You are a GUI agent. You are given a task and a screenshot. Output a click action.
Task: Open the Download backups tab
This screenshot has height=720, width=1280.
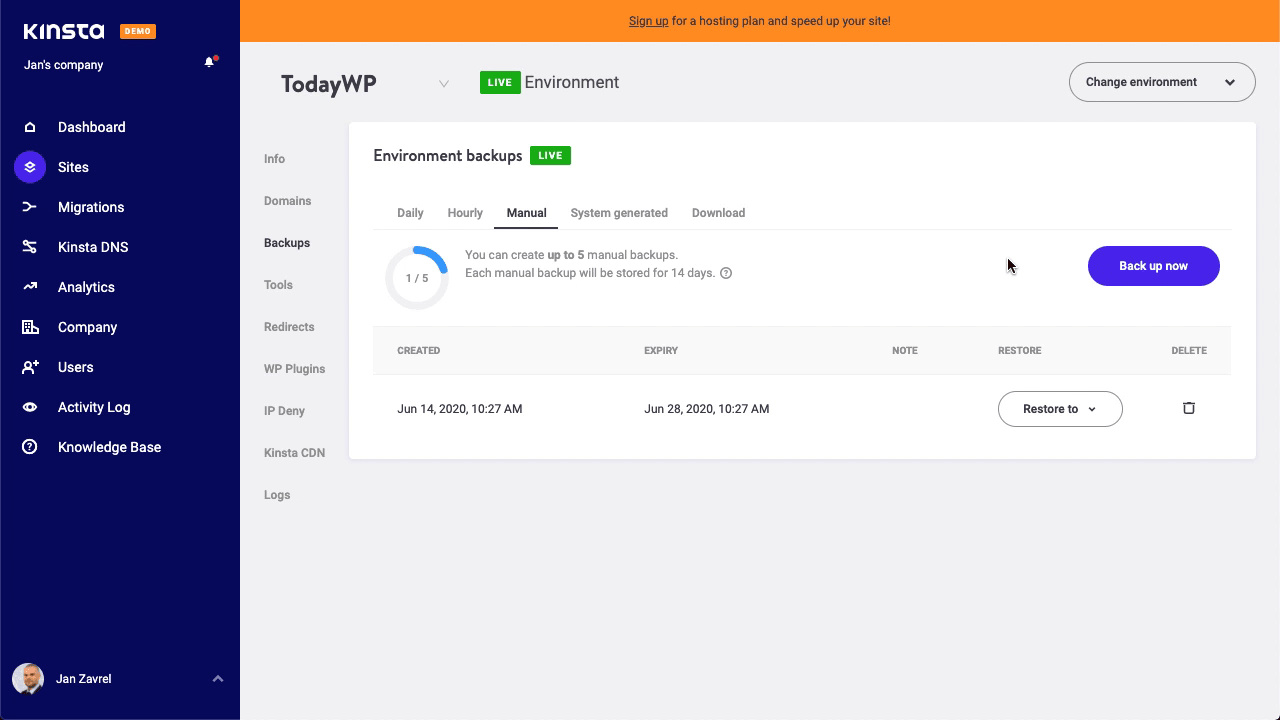click(x=718, y=213)
